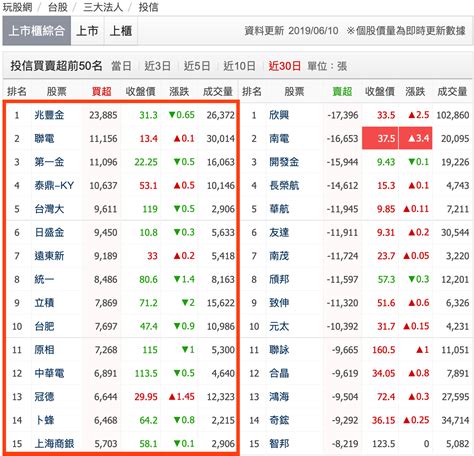Click the 投信 breadcrumb

click(148, 7)
